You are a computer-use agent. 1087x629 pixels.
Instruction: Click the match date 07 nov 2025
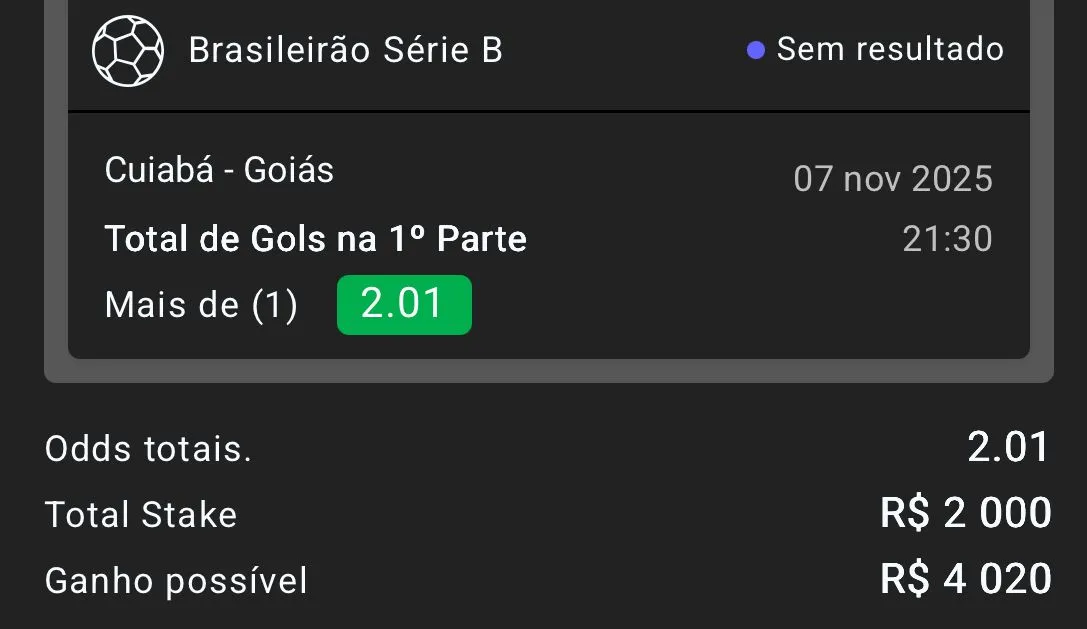892,179
